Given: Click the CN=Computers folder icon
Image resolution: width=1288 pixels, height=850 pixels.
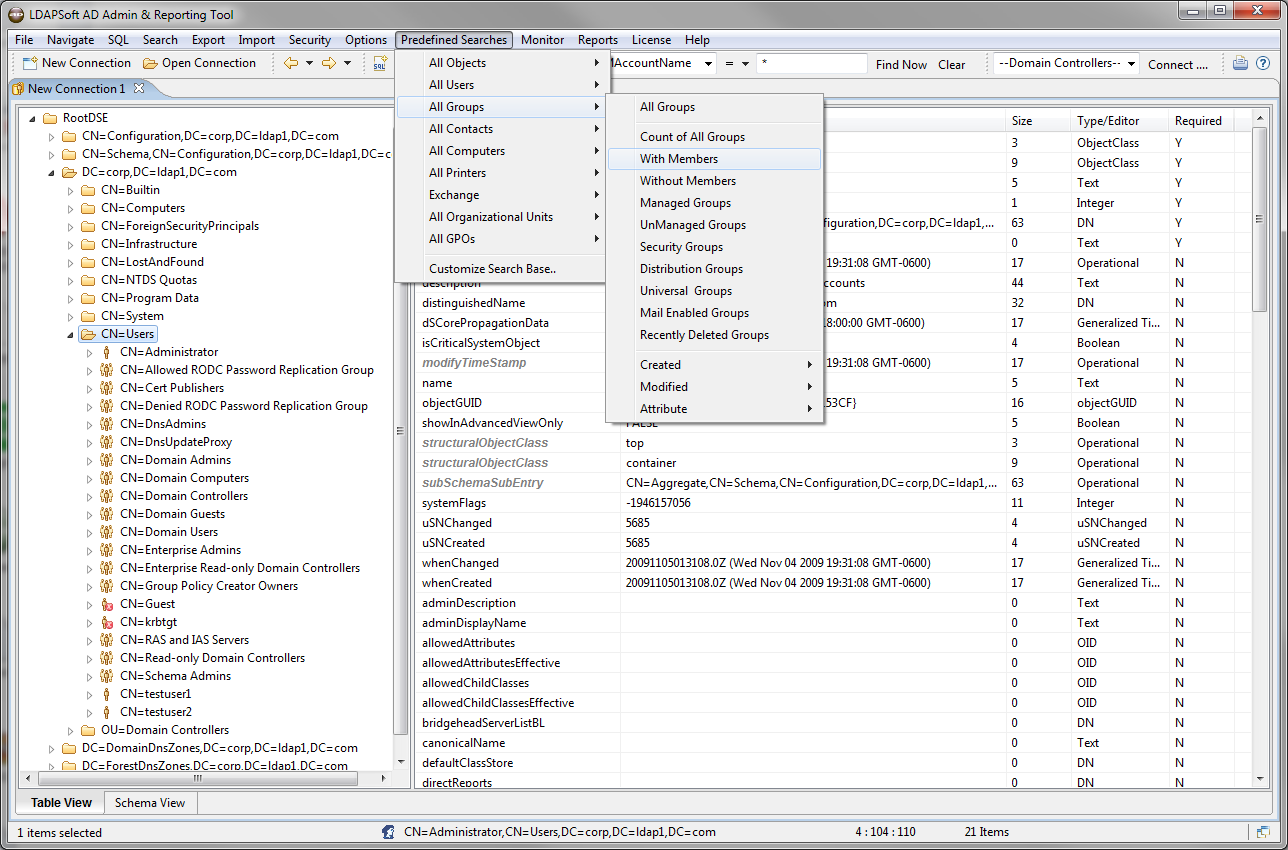Looking at the screenshot, I should [88, 208].
